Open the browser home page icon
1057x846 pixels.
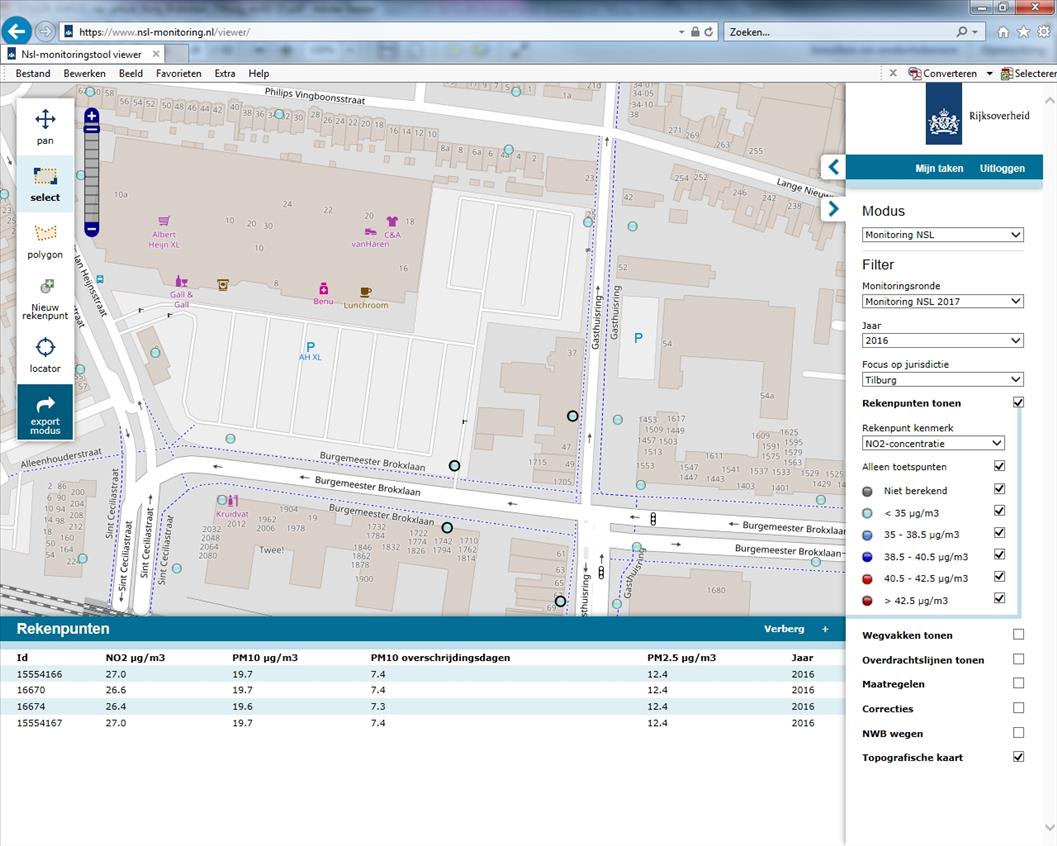point(1003,32)
